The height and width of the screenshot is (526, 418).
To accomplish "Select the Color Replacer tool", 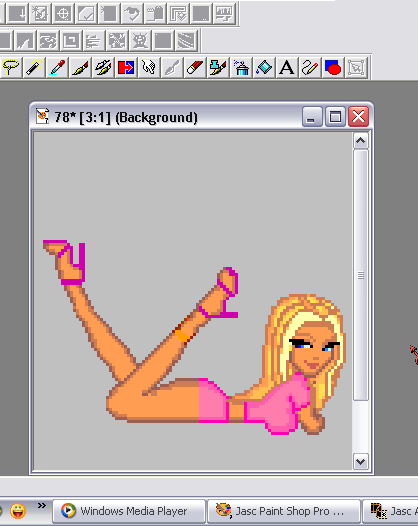I will click(x=126, y=67).
